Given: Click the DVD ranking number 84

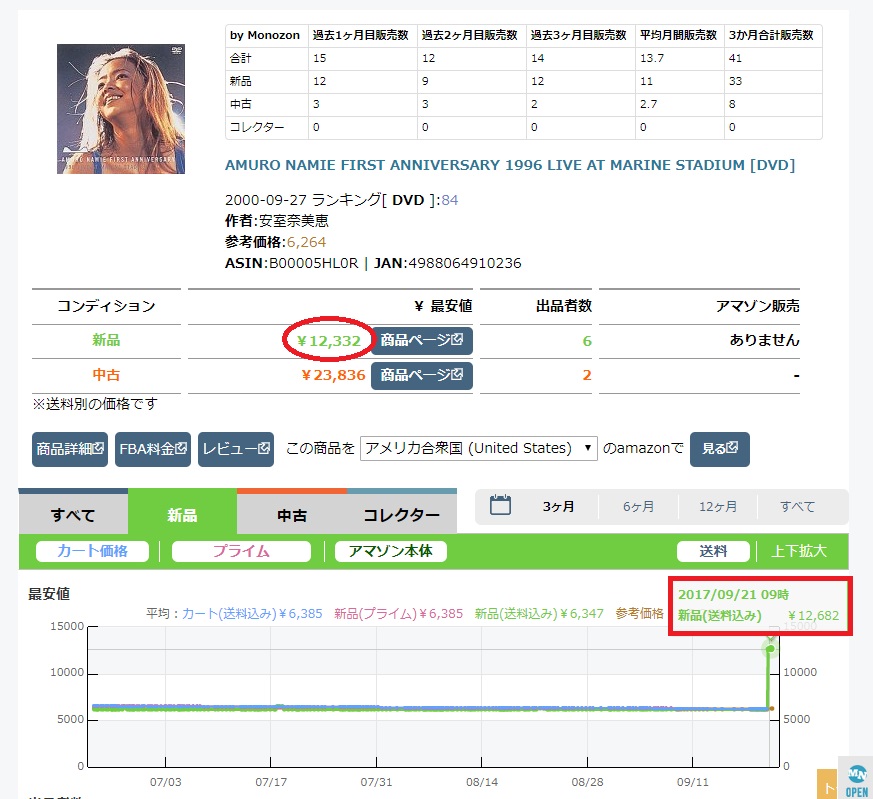Looking at the screenshot, I should pos(450,200).
